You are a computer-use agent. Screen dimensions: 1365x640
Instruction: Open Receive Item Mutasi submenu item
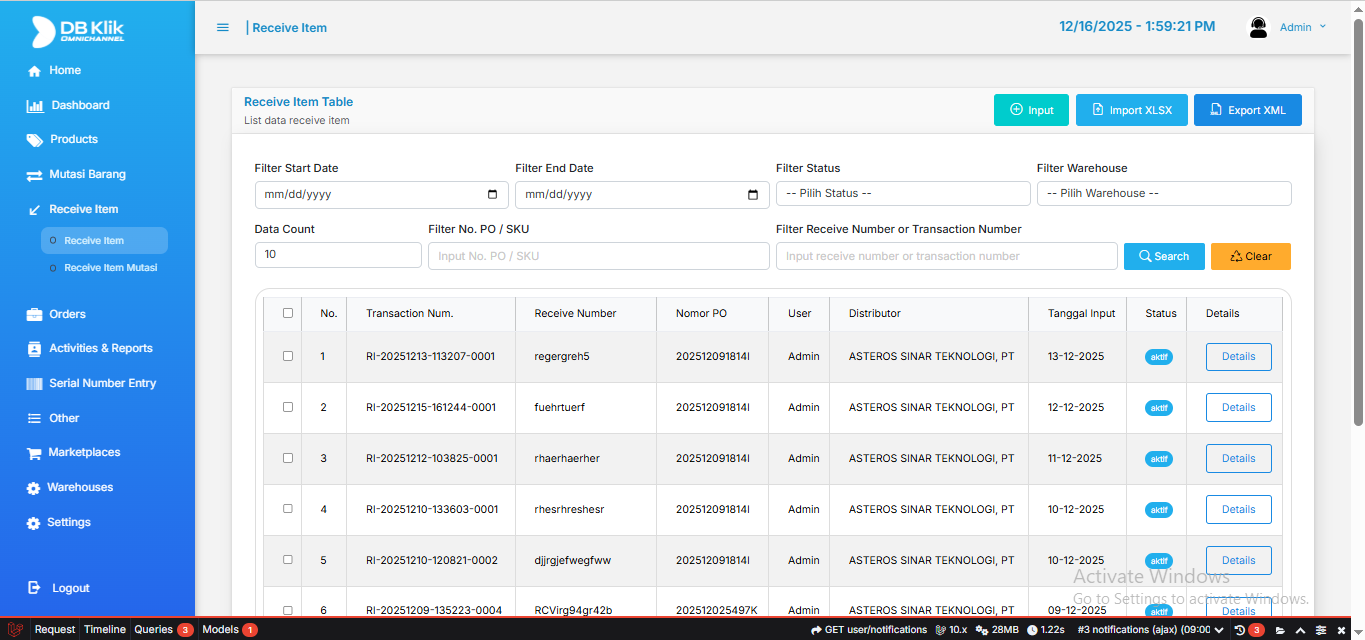[x=110, y=268]
